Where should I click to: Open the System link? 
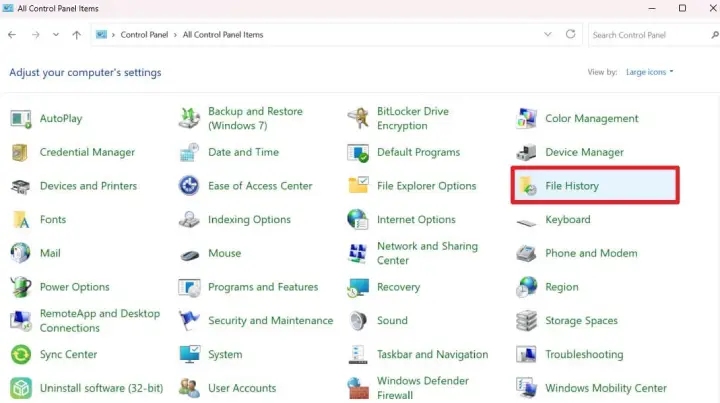[225, 354]
